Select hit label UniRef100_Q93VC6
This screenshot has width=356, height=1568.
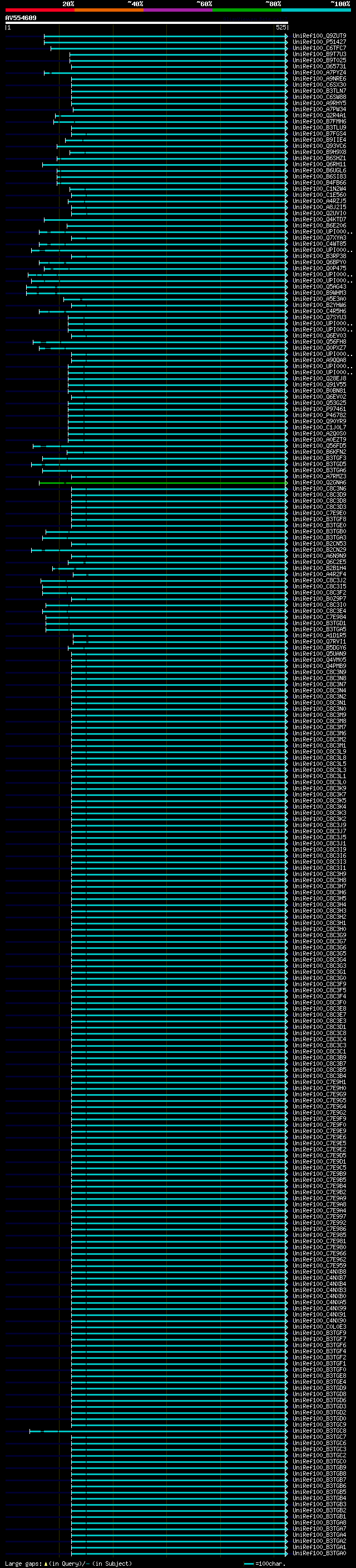tap(319, 146)
